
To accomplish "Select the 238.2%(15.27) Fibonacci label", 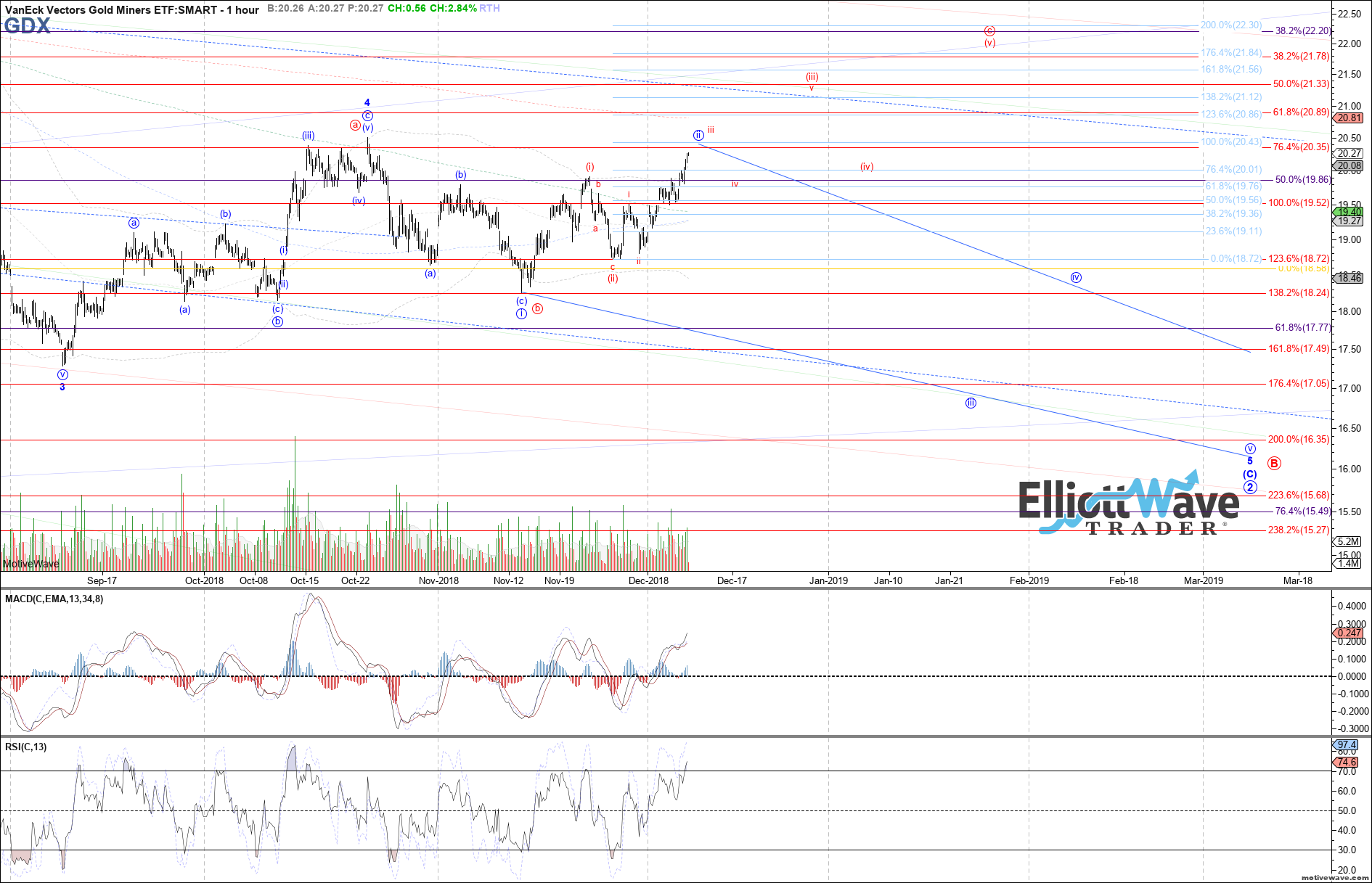I will point(1299,530).
